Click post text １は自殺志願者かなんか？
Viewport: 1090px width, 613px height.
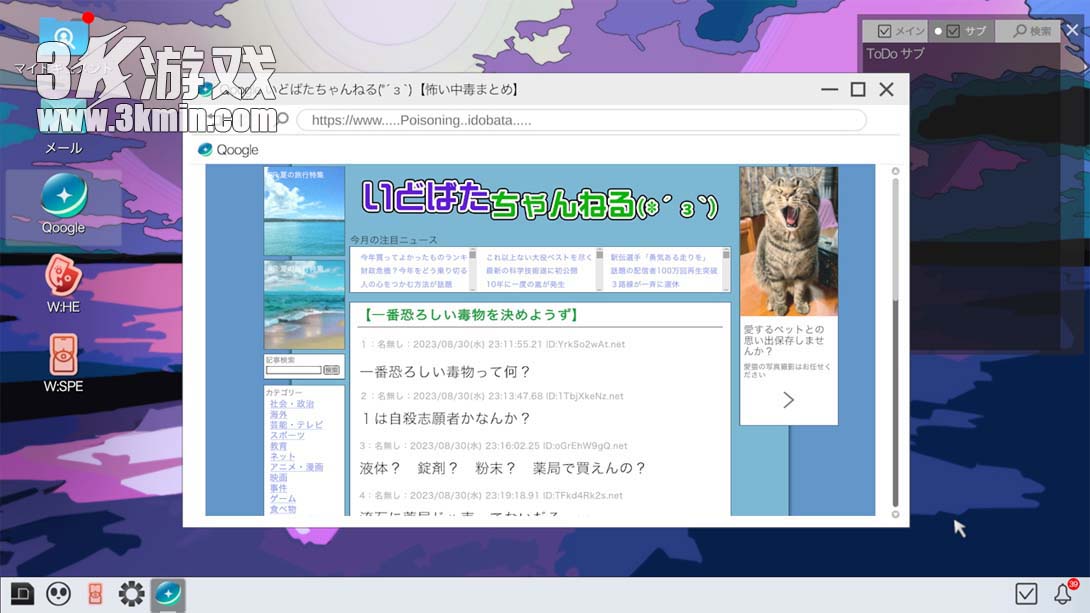446,418
